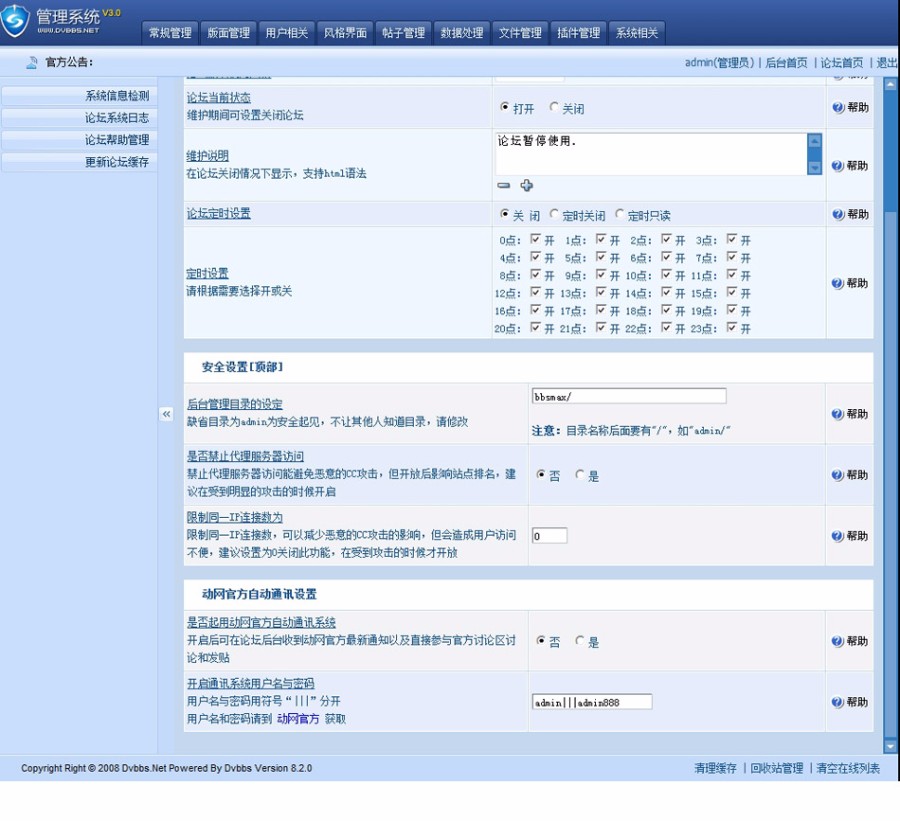The width and height of the screenshot is (900, 821).
Task: Click the 后台管理目录的设定 label link
Action: pyautogui.click(x=234, y=404)
